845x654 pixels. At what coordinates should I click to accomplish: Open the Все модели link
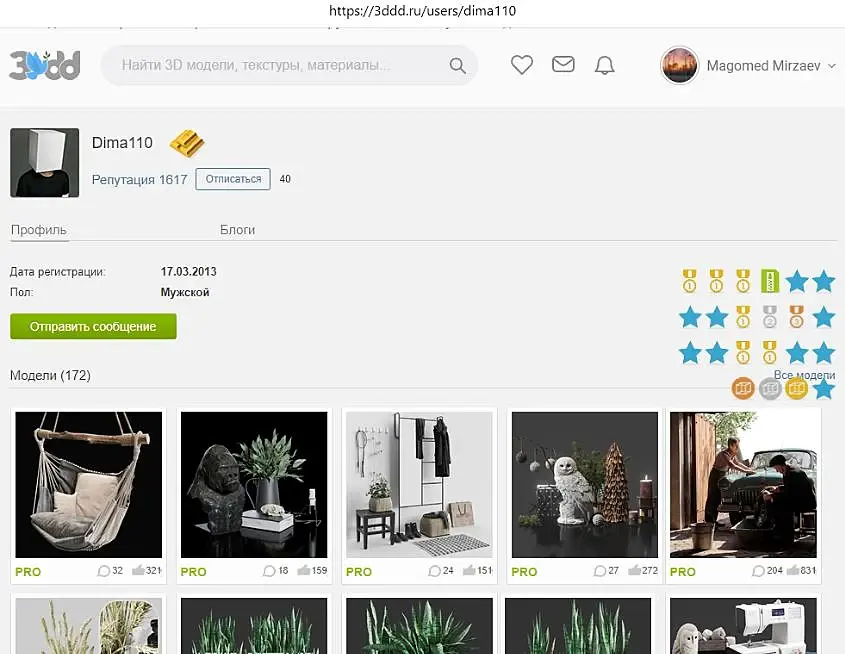pyautogui.click(x=804, y=374)
